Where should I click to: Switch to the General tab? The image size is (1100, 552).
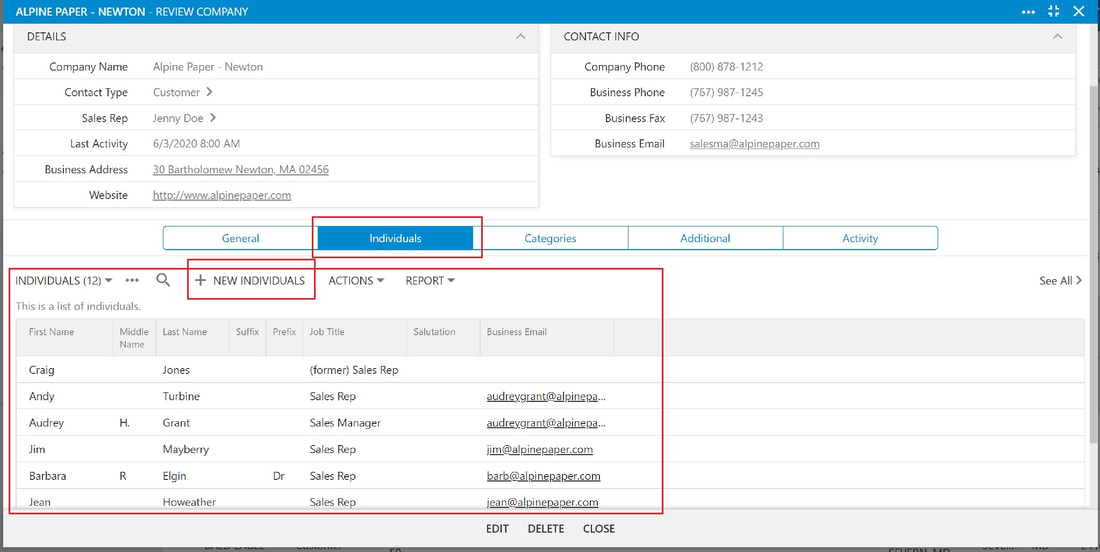tap(241, 238)
